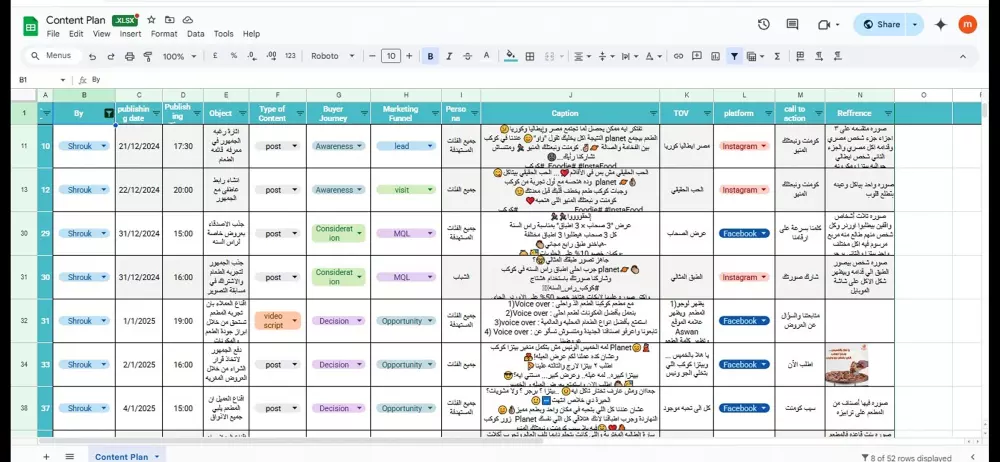1000x462 pixels.
Task: Select the Content Plan sheet tab
Action: pyautogui.click(x=126, y=456)
